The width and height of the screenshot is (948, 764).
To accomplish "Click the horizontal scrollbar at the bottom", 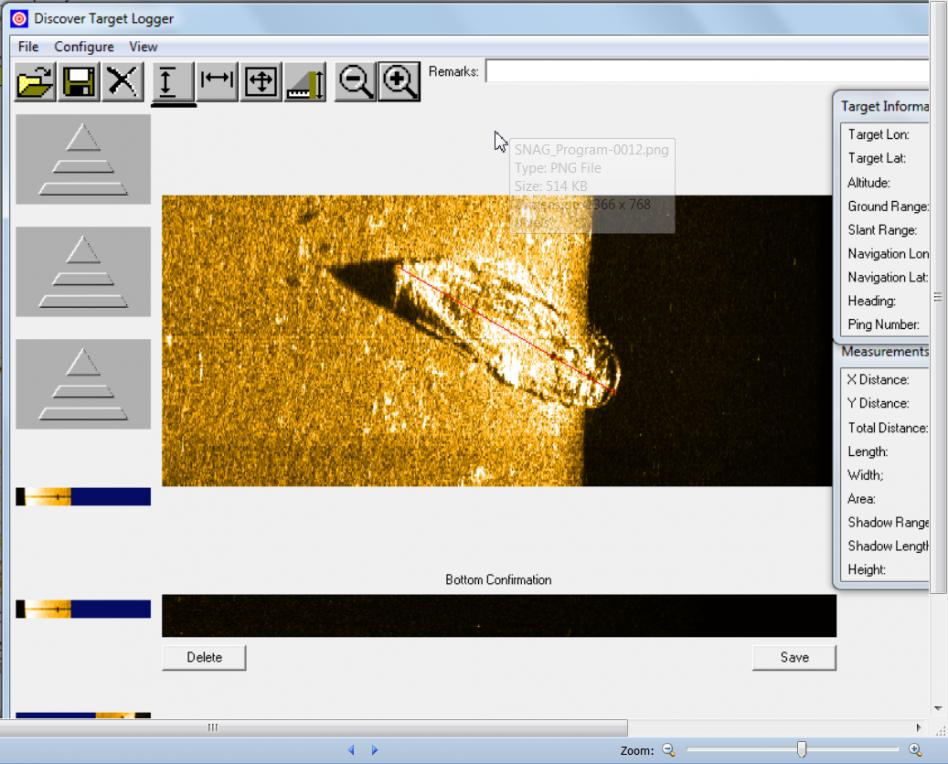I will tap(320, 727).
